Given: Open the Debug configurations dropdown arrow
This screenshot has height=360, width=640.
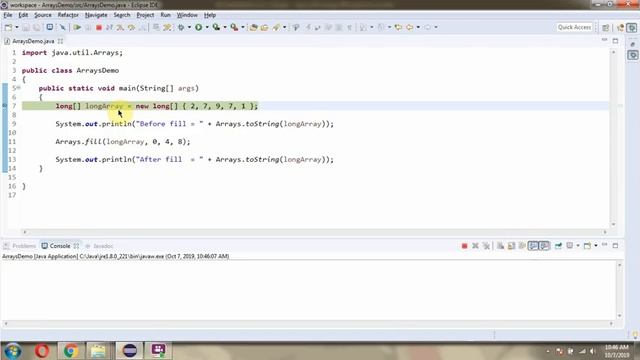Looking at the screenshot, I should pos(189,27).
